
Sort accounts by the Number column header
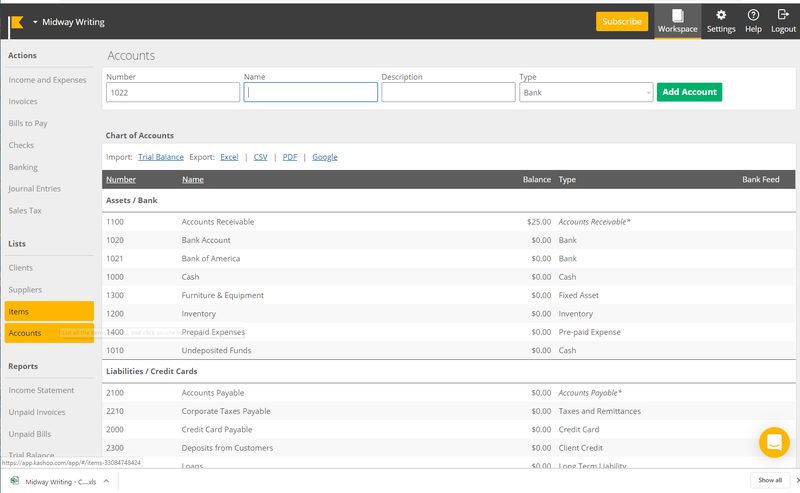click(121, 180)
